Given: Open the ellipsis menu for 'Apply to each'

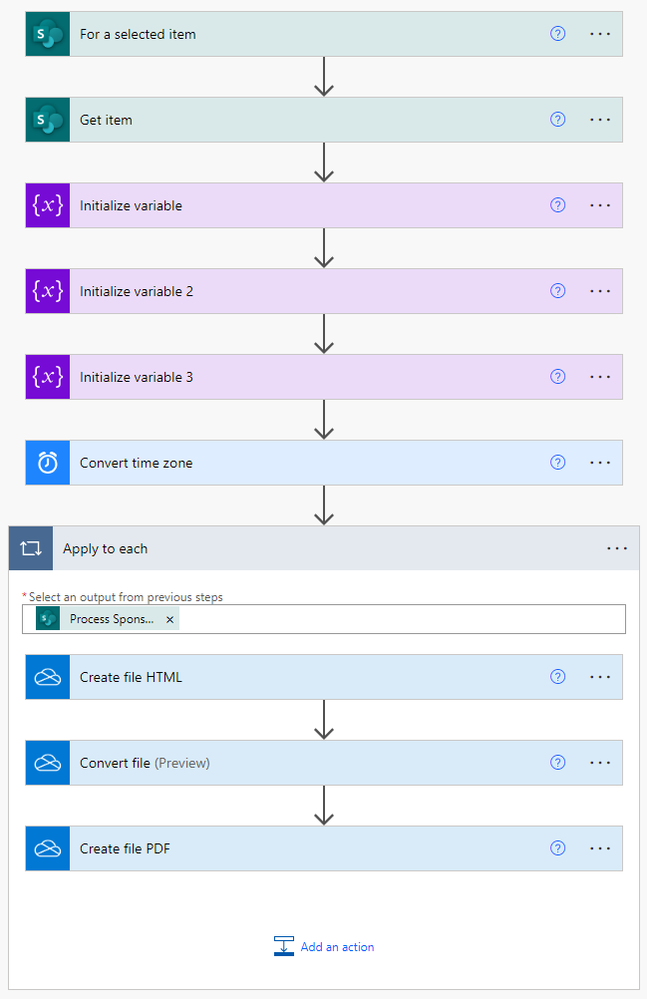Looking at the screenshot, I should click(x=617, y=549).
